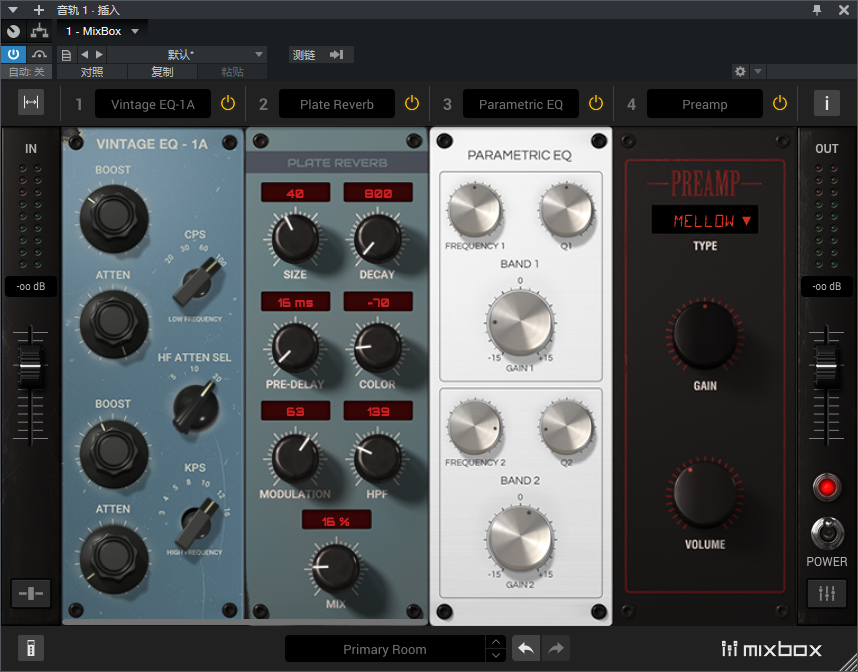
Task: Click the mixbox logo
Action: pos(772,649)
